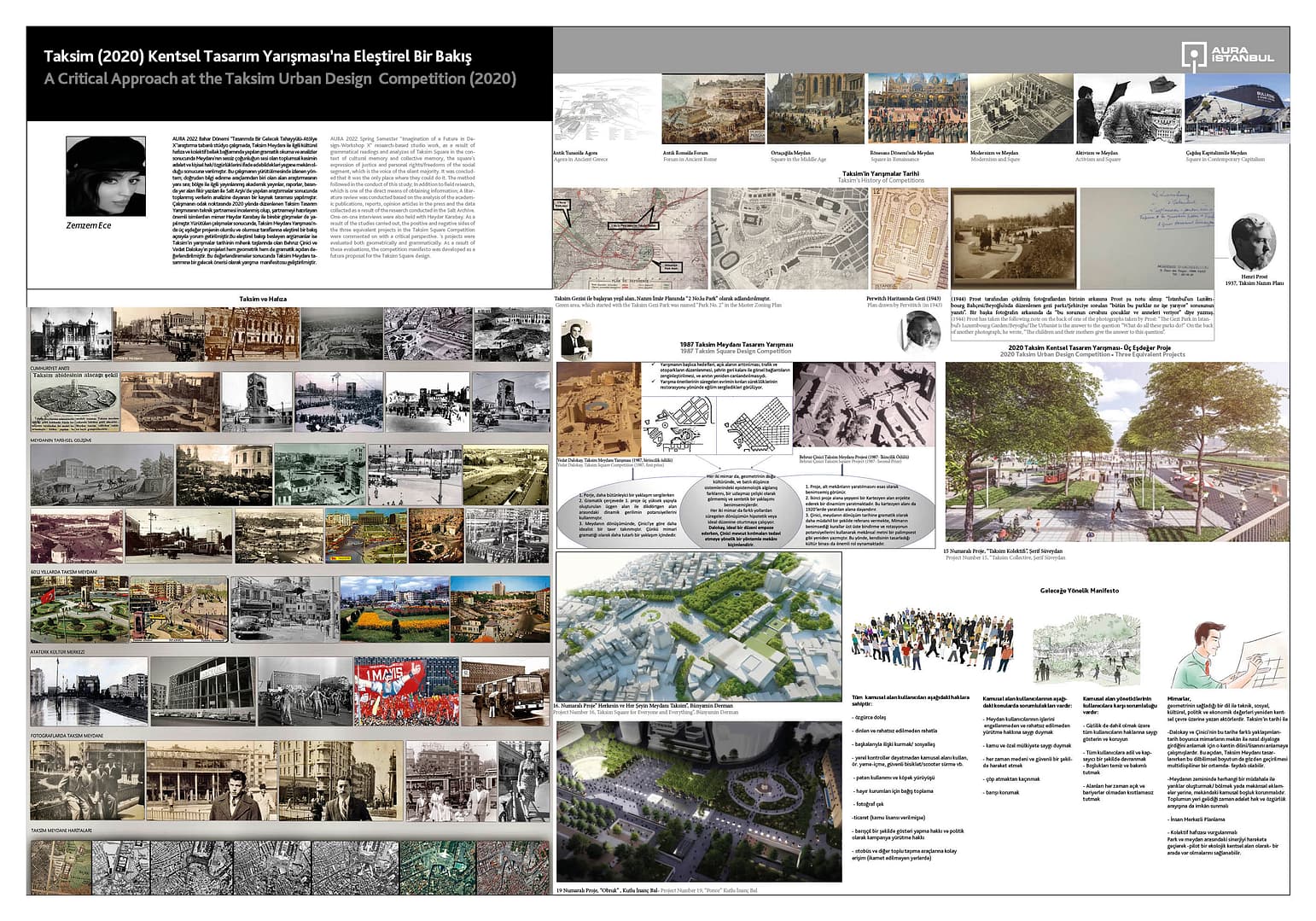Open the Modernism and Square image
1316x921 pixels.
click(1021, 108)
